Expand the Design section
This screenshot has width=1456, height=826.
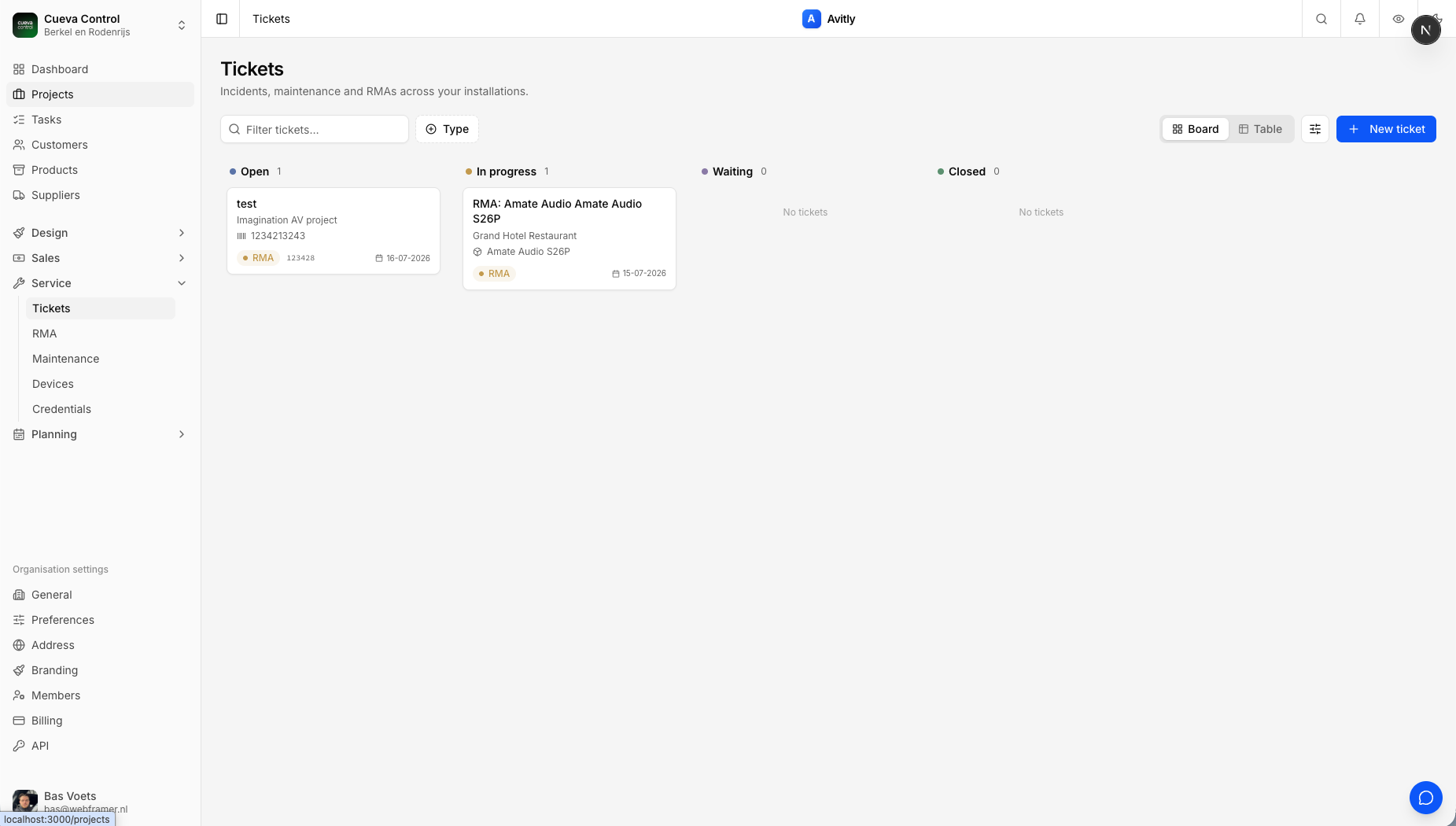pyautogui.click(x=101, y=233)
